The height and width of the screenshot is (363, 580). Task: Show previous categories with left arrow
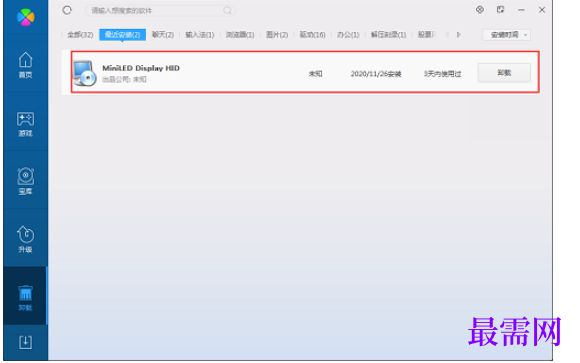[447, 35]
